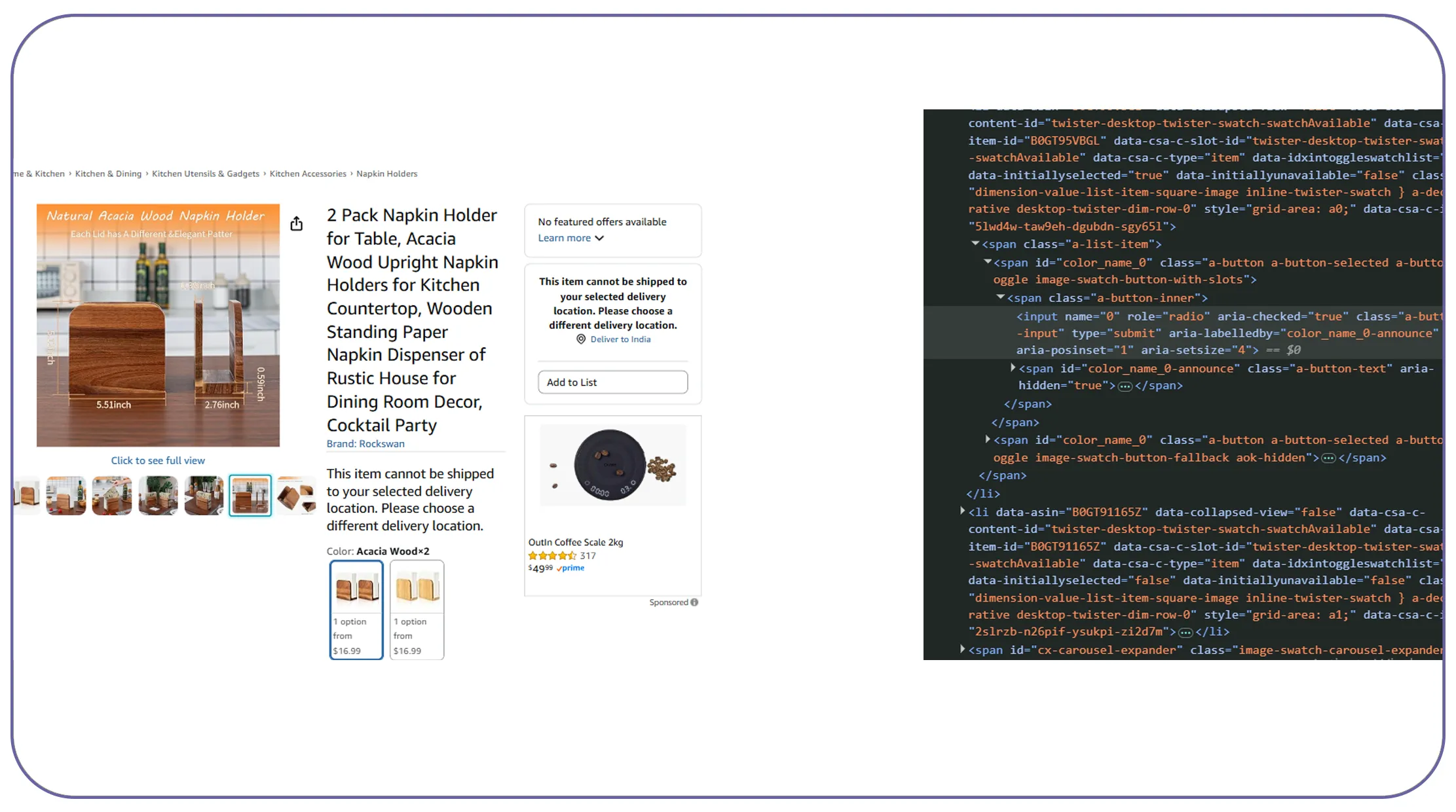Click the ellipsis in the color_name_0-announce span

click(1125, 386)
